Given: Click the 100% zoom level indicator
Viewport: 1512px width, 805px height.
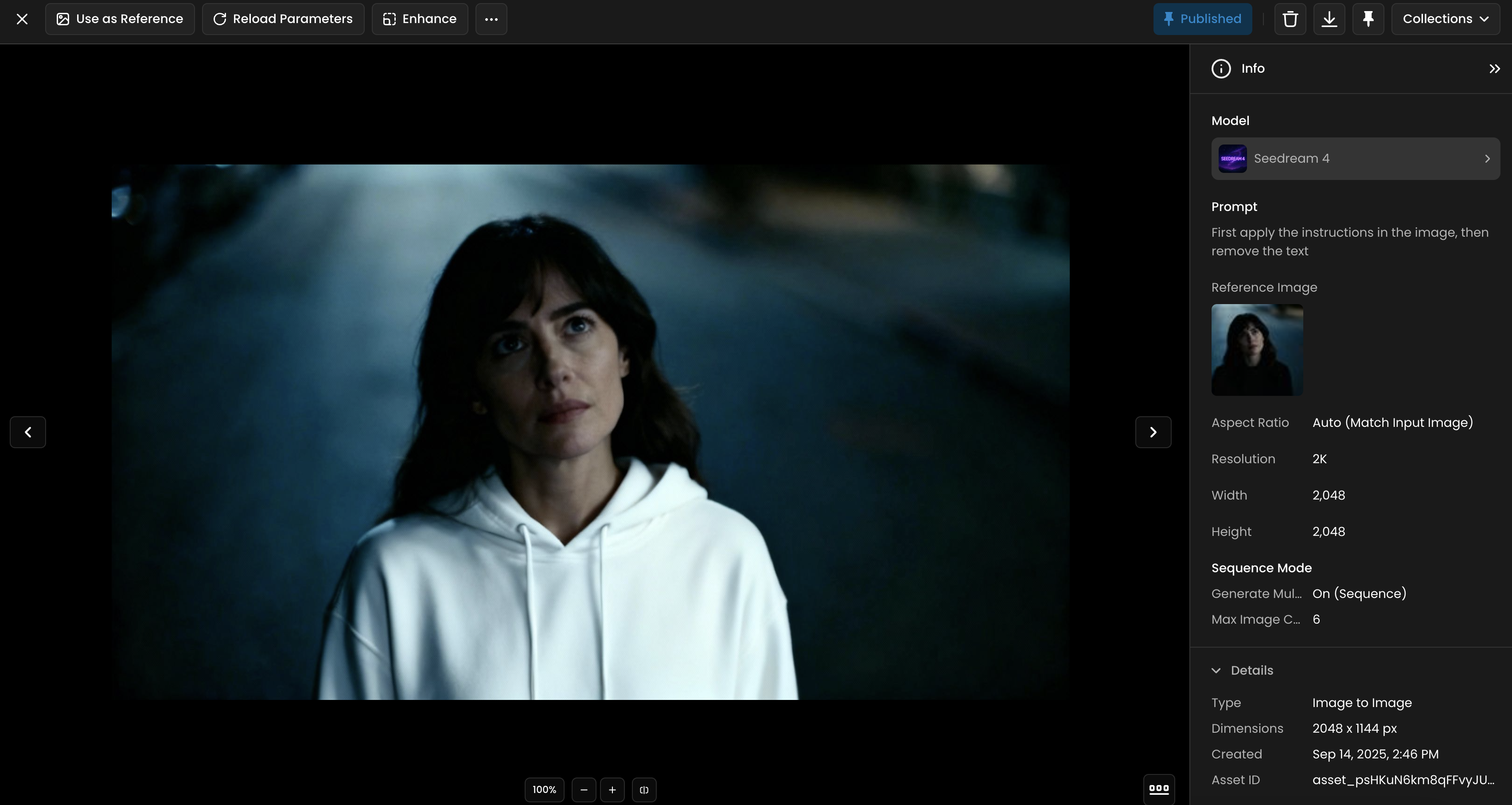Looking at the screenshot, I should pos(544,790).
